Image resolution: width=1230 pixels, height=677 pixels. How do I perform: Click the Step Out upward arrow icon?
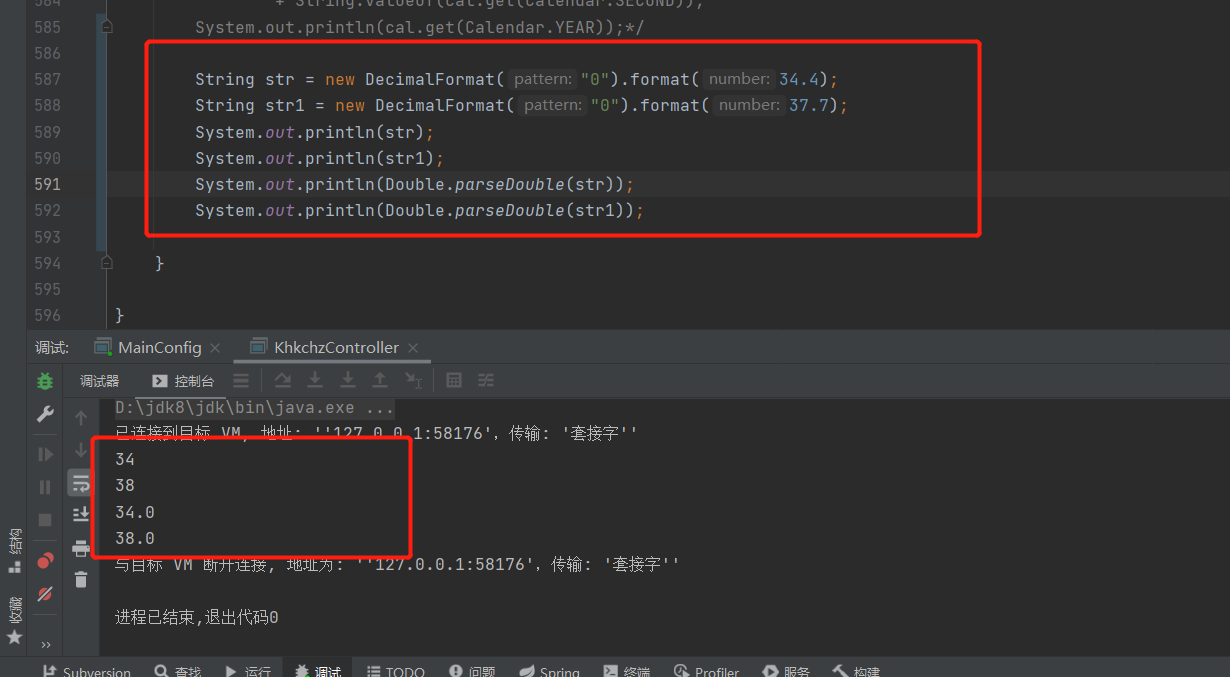click(x=380, y=380)
